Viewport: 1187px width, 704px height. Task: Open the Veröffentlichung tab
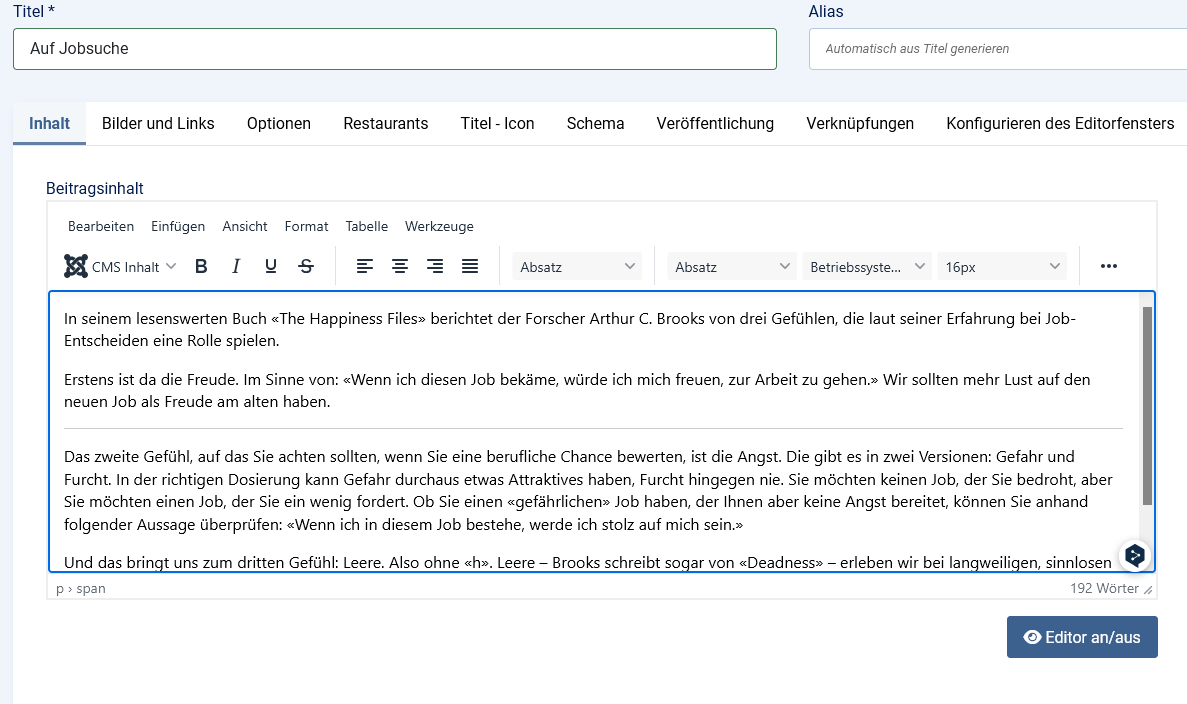click(715, 124)
